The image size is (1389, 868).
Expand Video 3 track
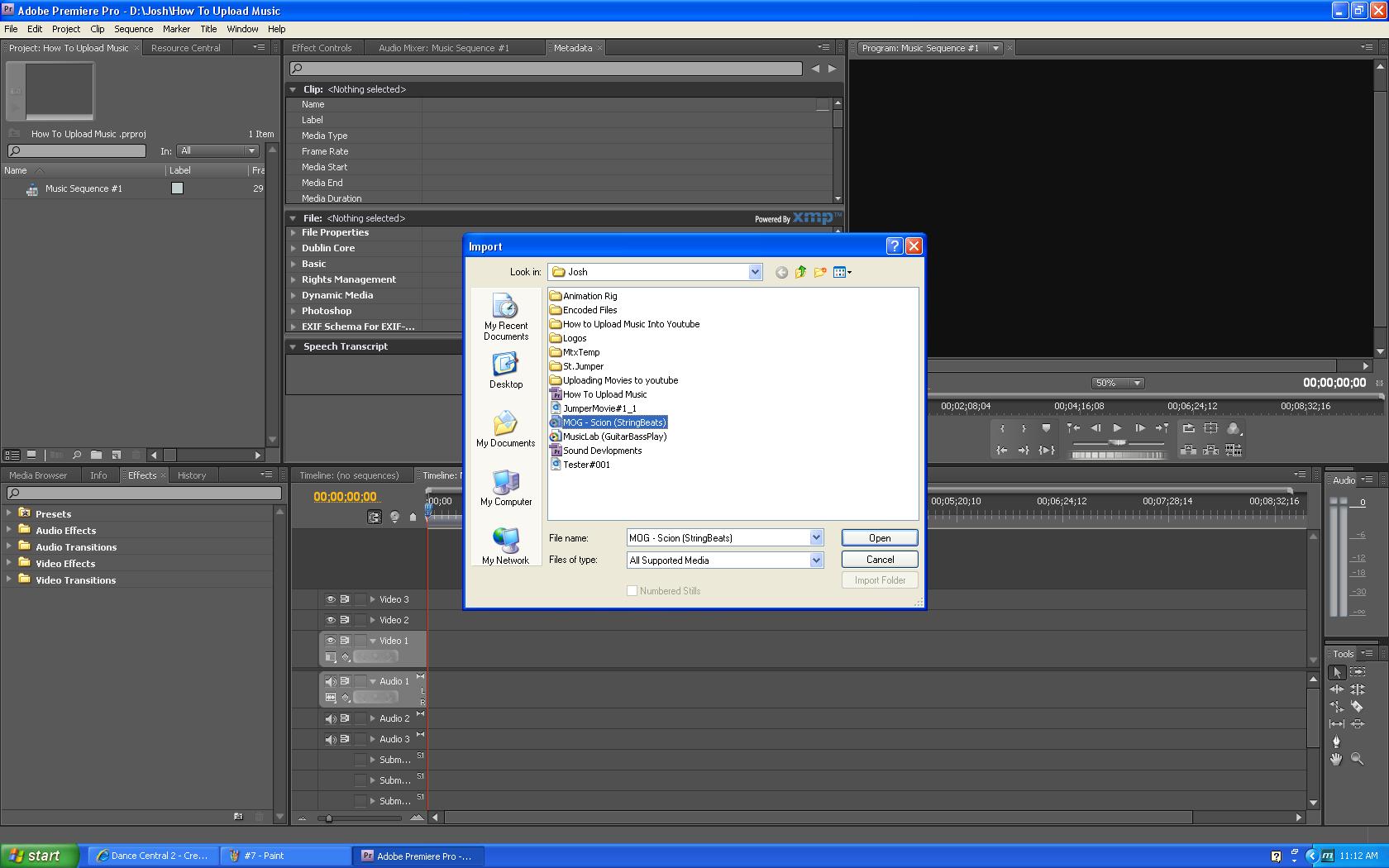[x=372, y=599]
